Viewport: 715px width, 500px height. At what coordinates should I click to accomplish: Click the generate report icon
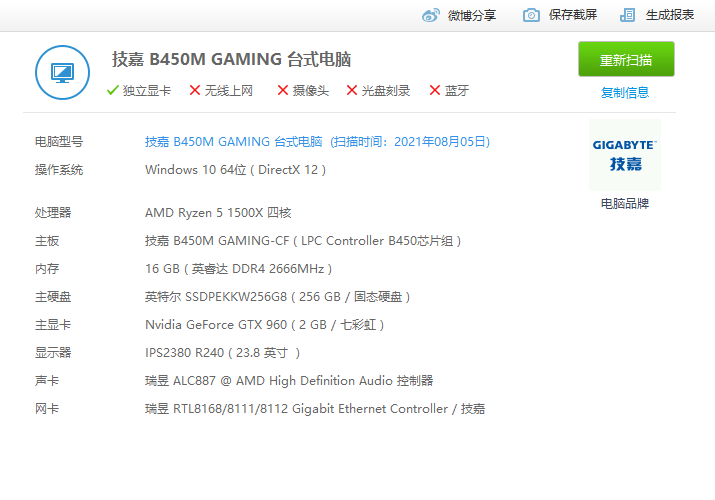(628, 15)
